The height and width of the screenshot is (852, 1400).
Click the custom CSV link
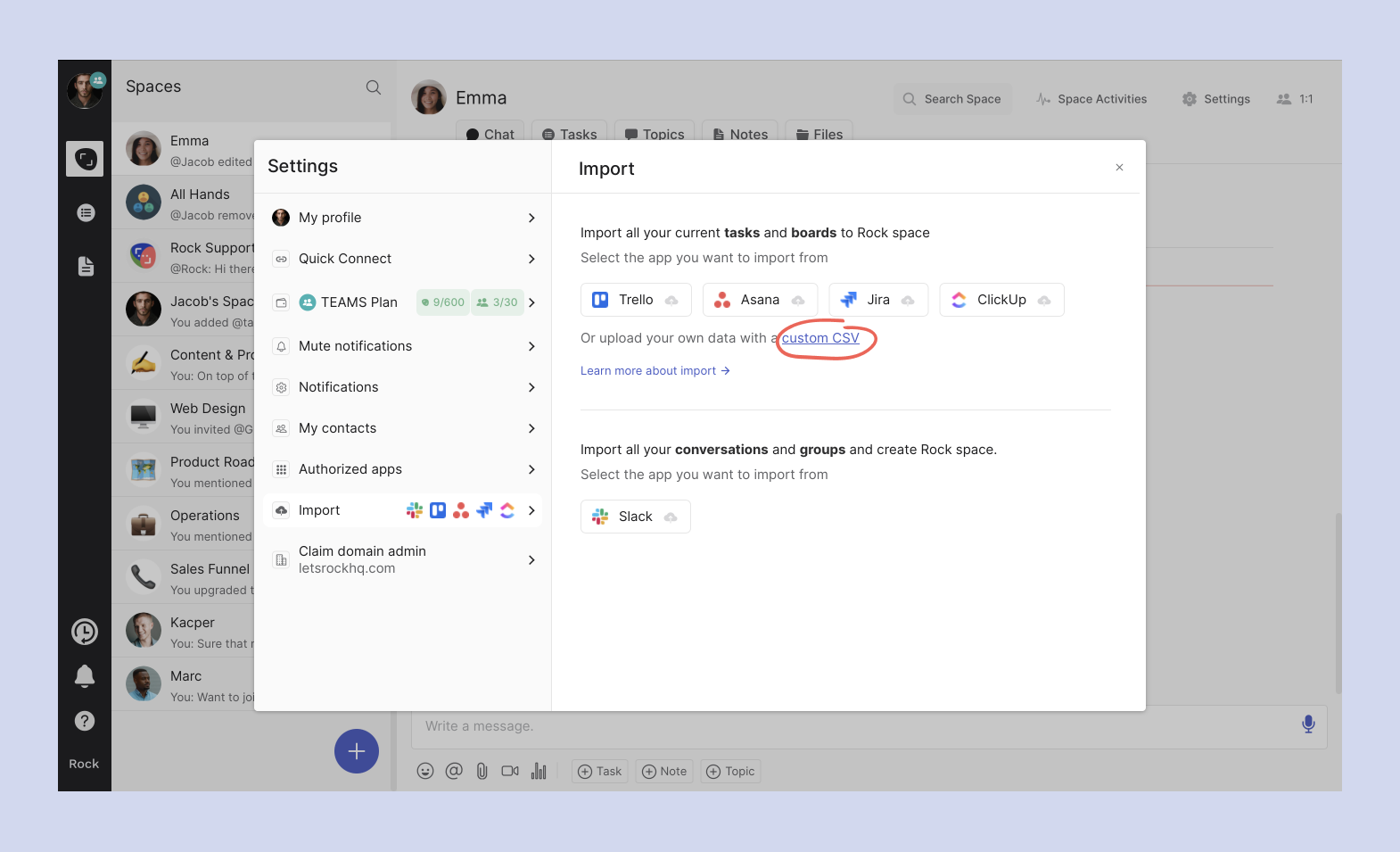click(x=820, y=338)
